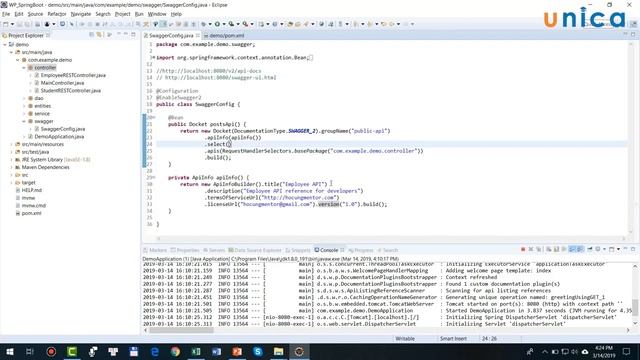Open Word from the taskbar

click(216, 351)
